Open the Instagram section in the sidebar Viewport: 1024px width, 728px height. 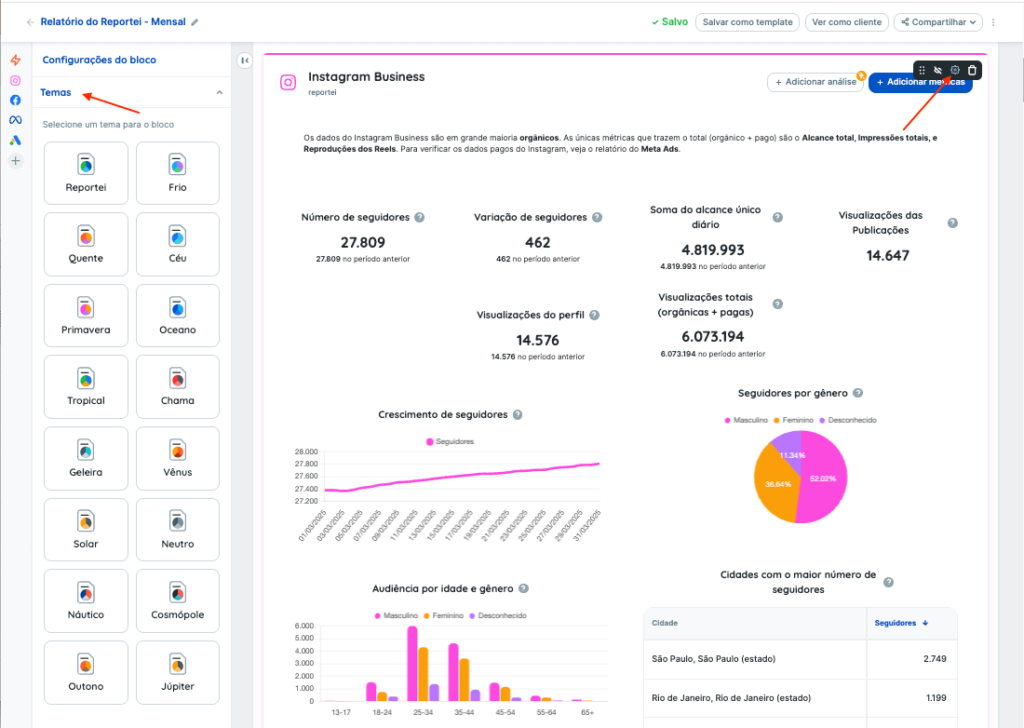15,80
